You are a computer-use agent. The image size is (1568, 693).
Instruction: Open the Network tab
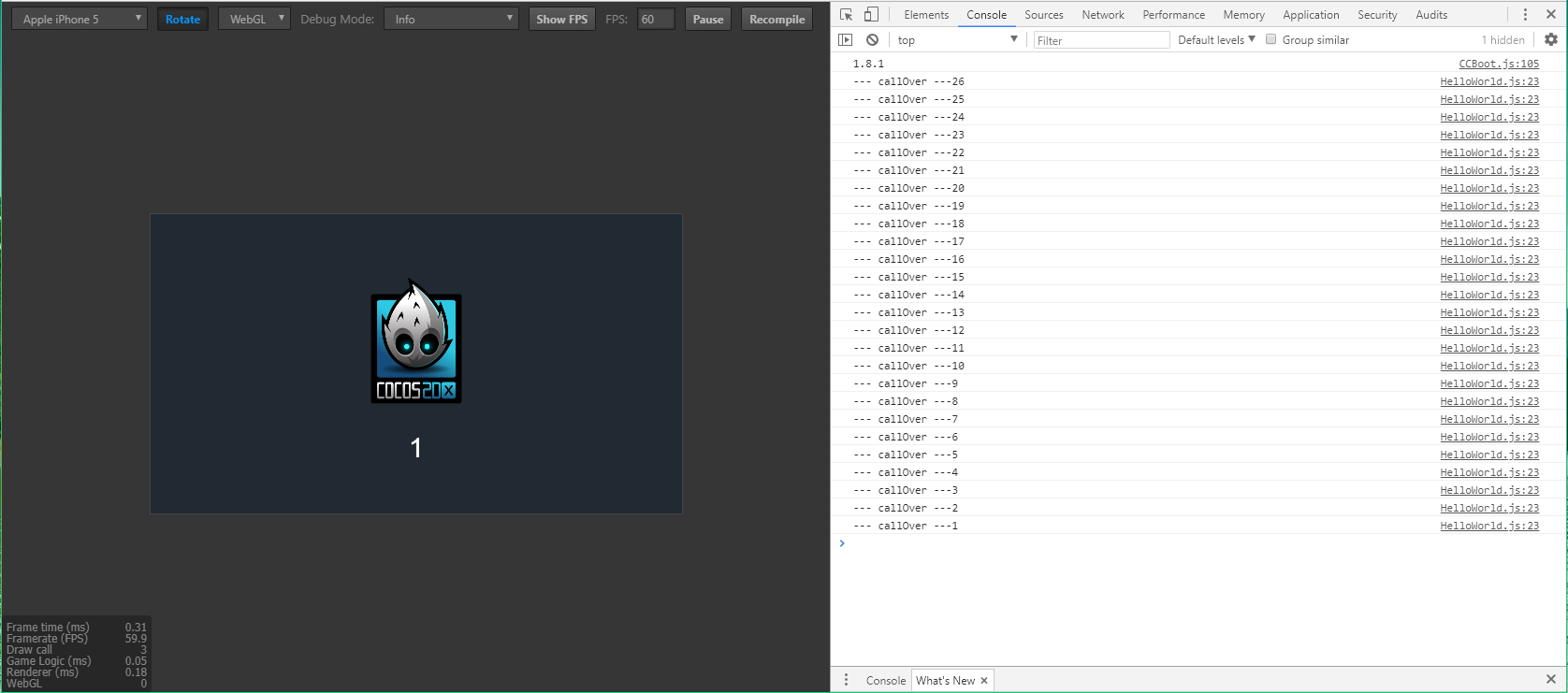[x=1103, y=15]
